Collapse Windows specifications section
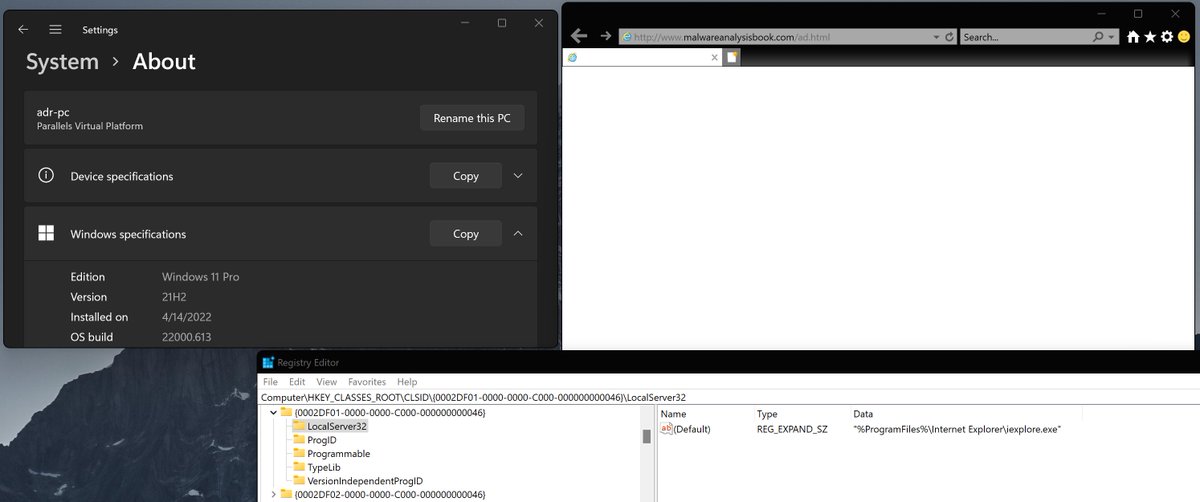This screenshot has height=502, width=1200. tap(518, 234)
